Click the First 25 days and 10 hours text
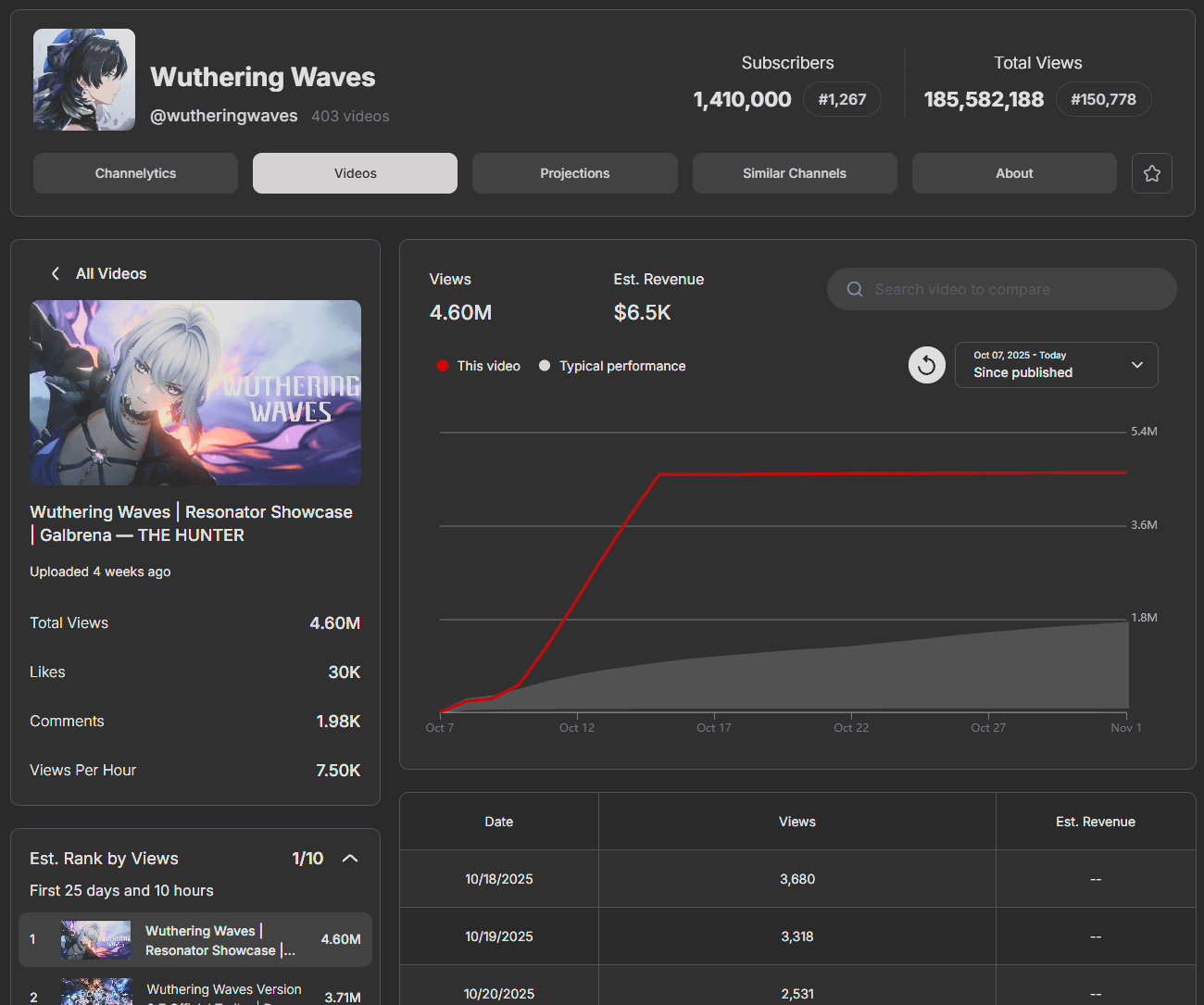 point(121,891)
